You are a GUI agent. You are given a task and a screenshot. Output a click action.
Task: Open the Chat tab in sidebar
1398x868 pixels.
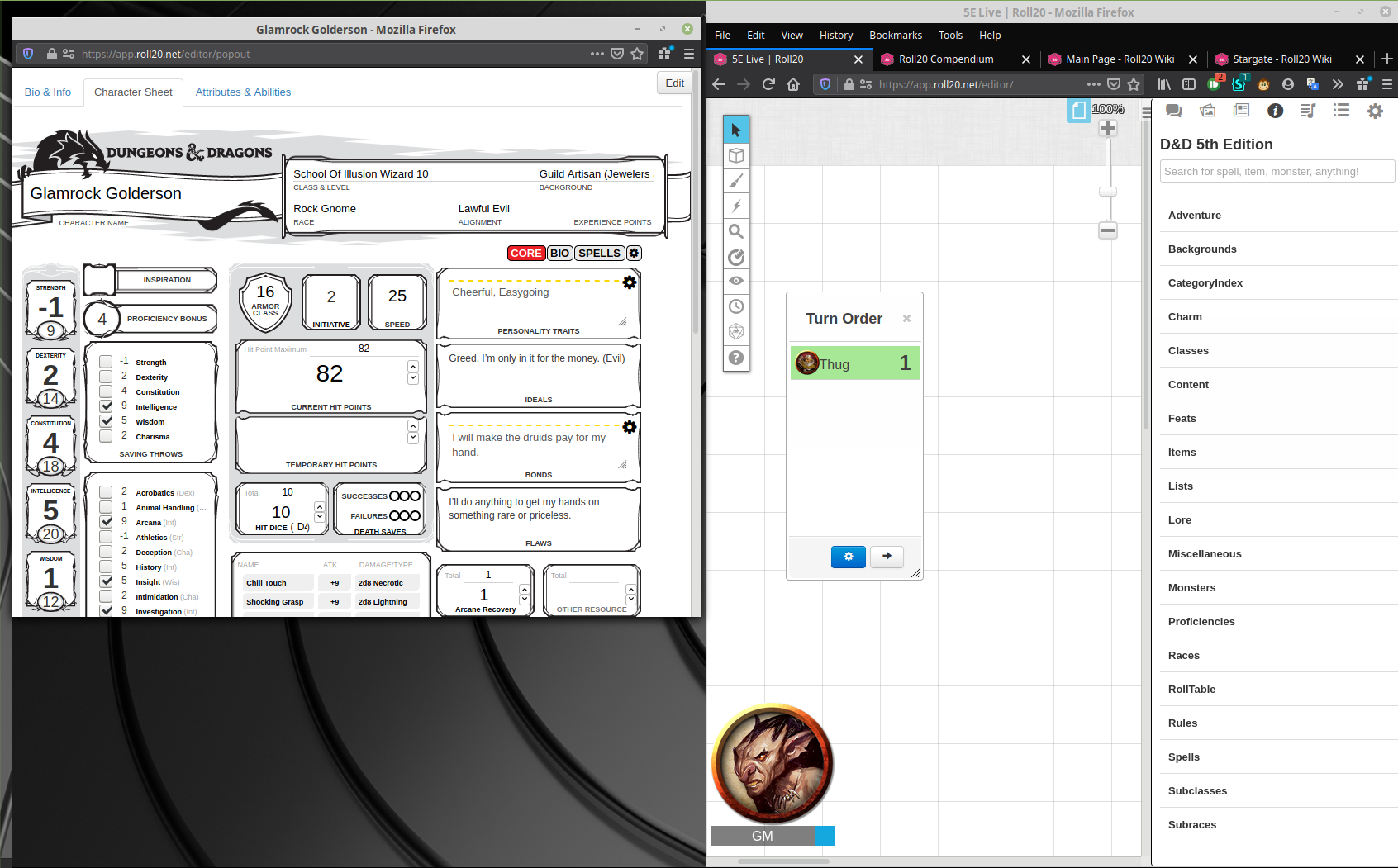pos(1173,111)
